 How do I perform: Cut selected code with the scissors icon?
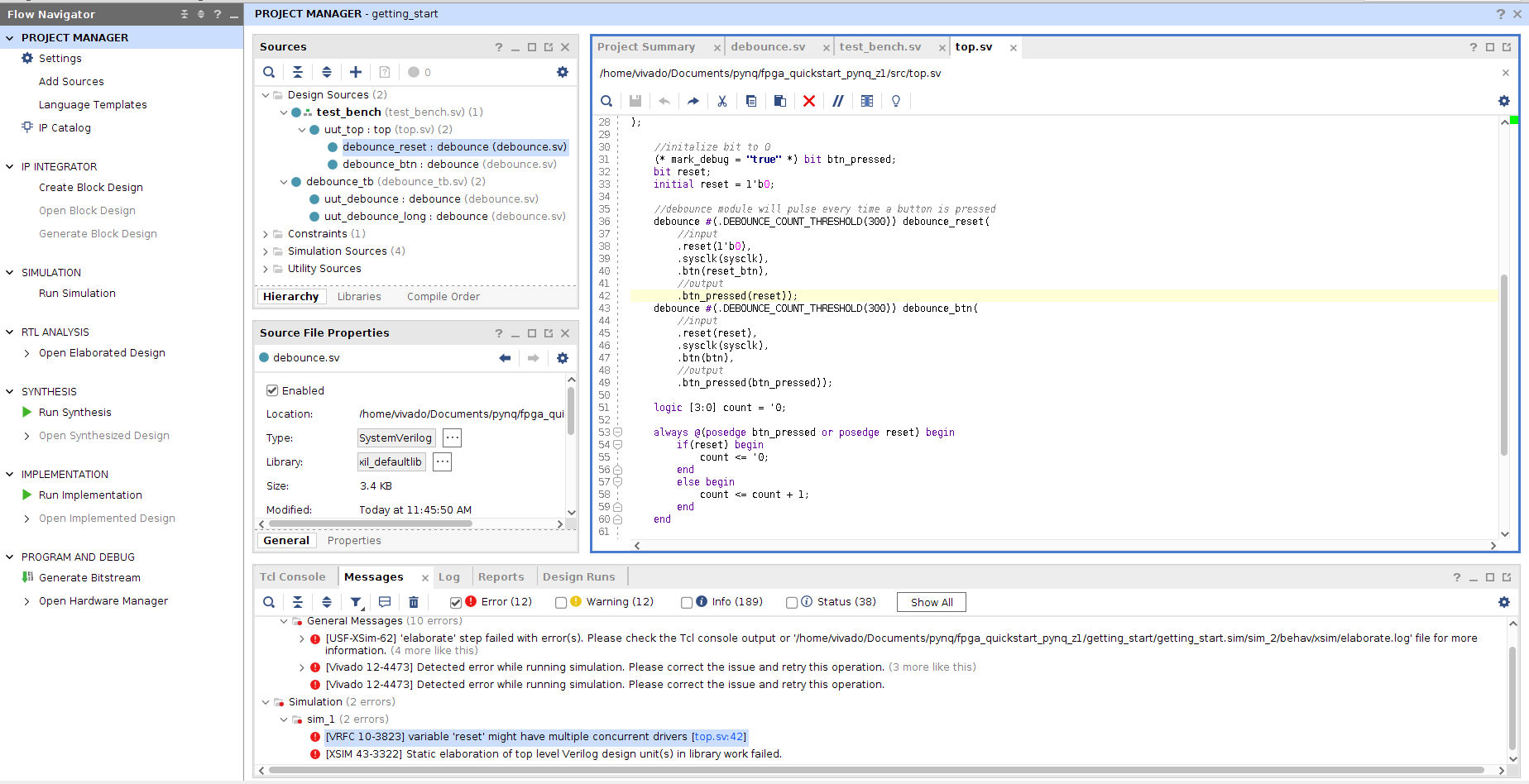click(x=722, y=101)
